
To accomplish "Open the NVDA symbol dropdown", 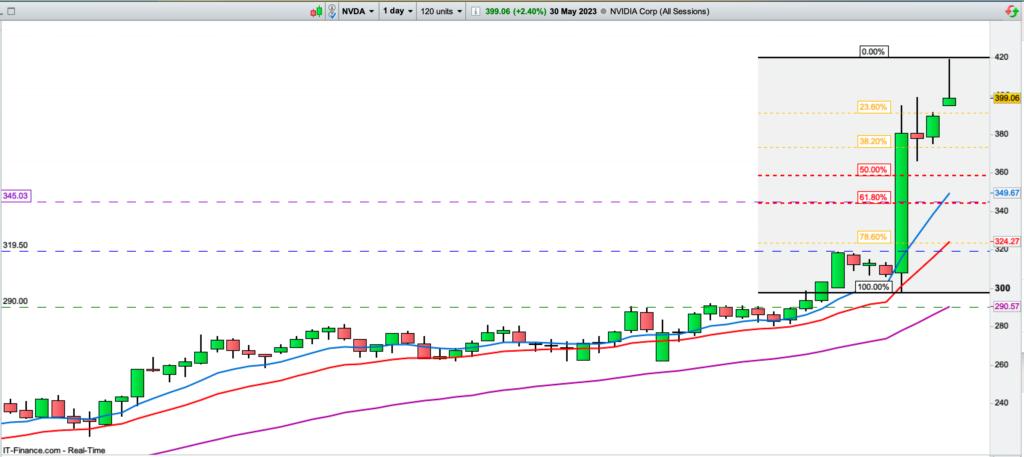I will (358, 12).
